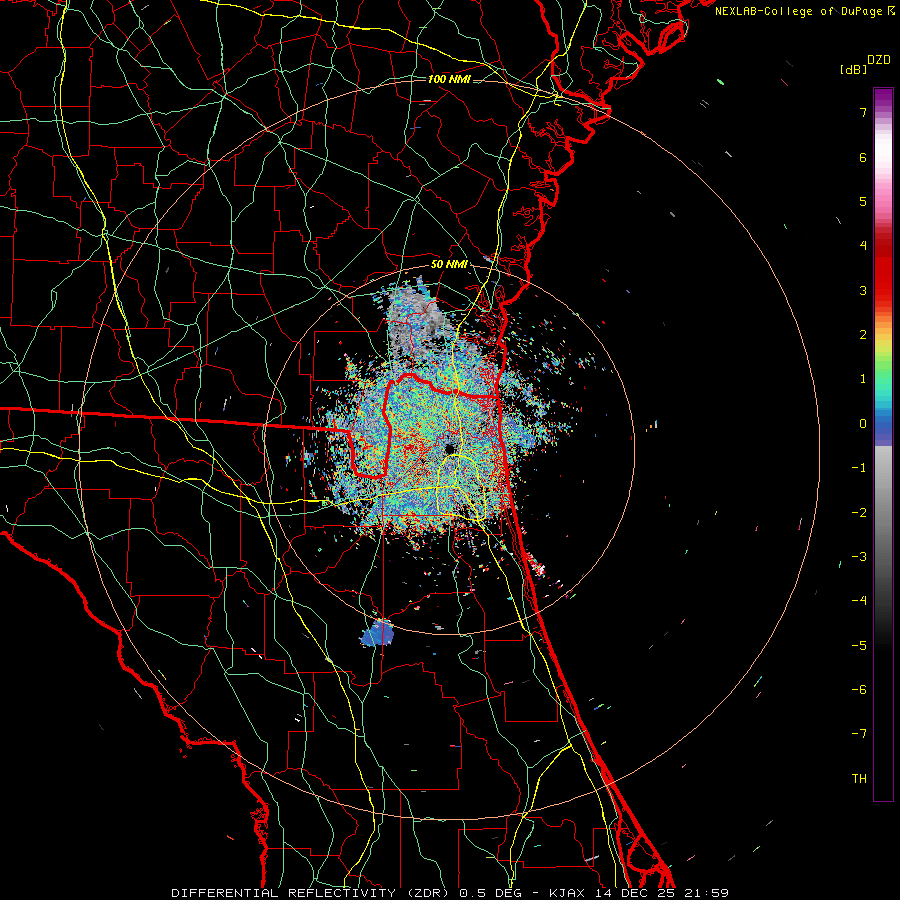
Task: Click the 1 value on the dB scale
Action: [x=863, y=379]
